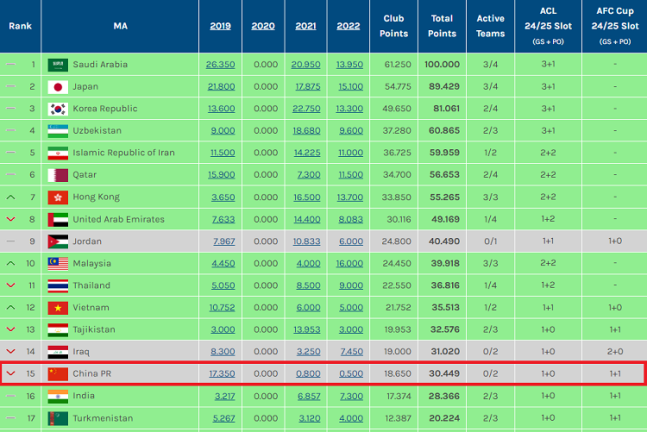Open Saudi Arabia's 2019 points 26.350
The image size is (647, 432).
click(220, 64)
